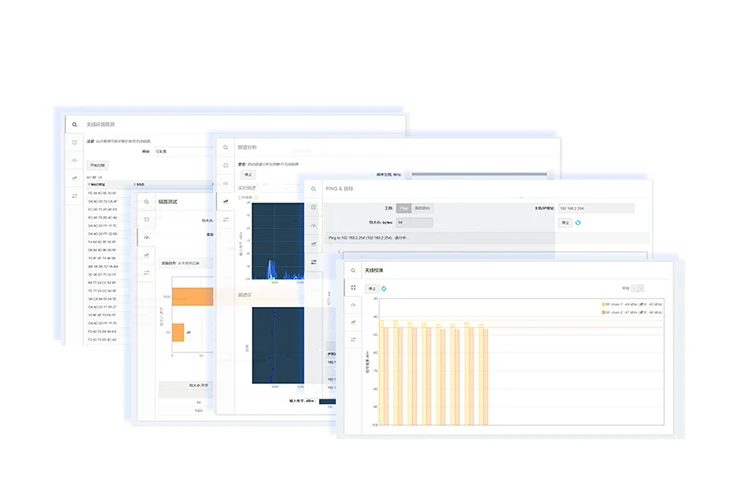Click packet size bytes input field
Screen dimensions: 750x497
(414, 222)
